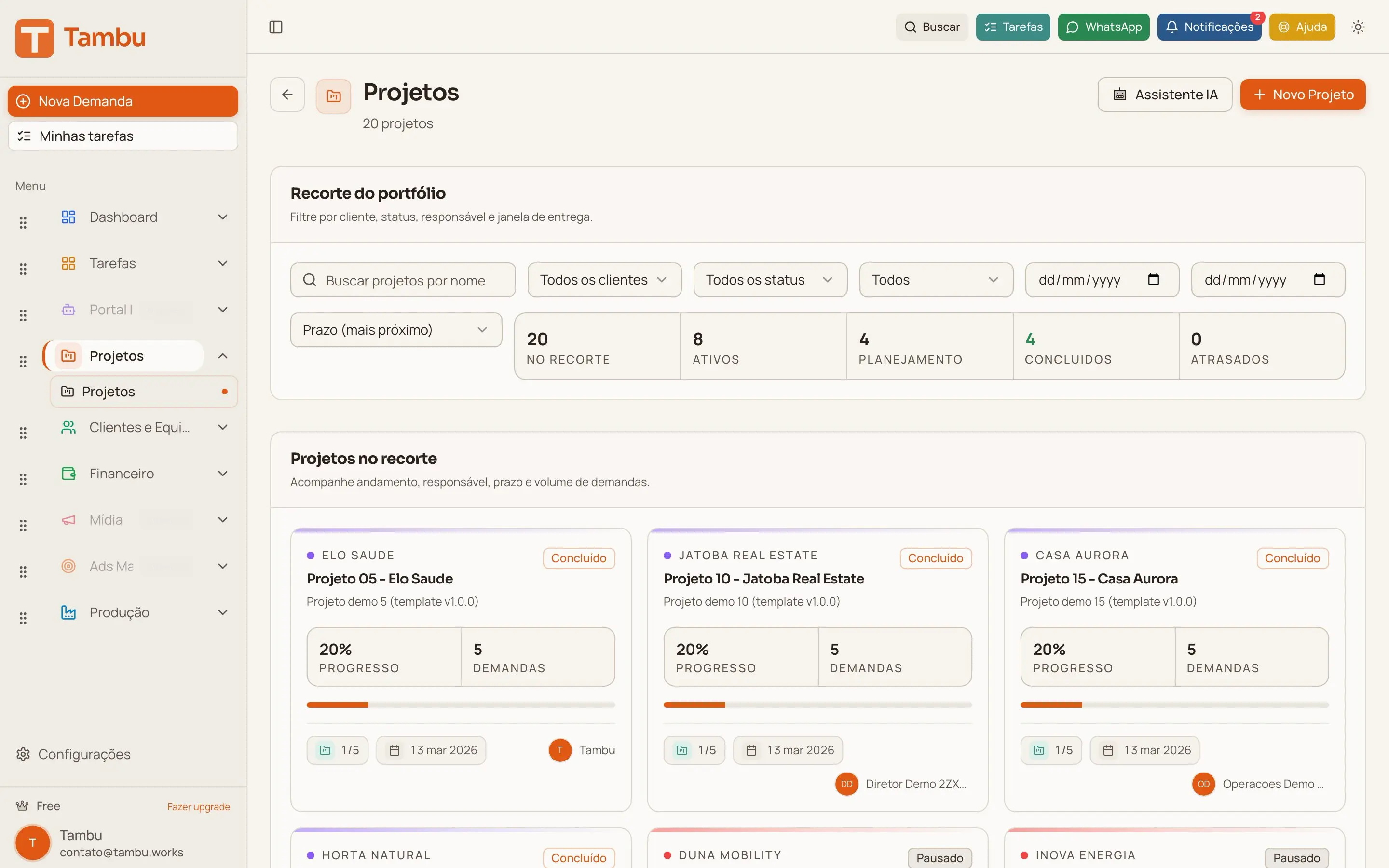This screenshot has height=868, width=1389.
Task: Open the Prazo (mais próximo) sort dropdown
Action: [396, 329]
